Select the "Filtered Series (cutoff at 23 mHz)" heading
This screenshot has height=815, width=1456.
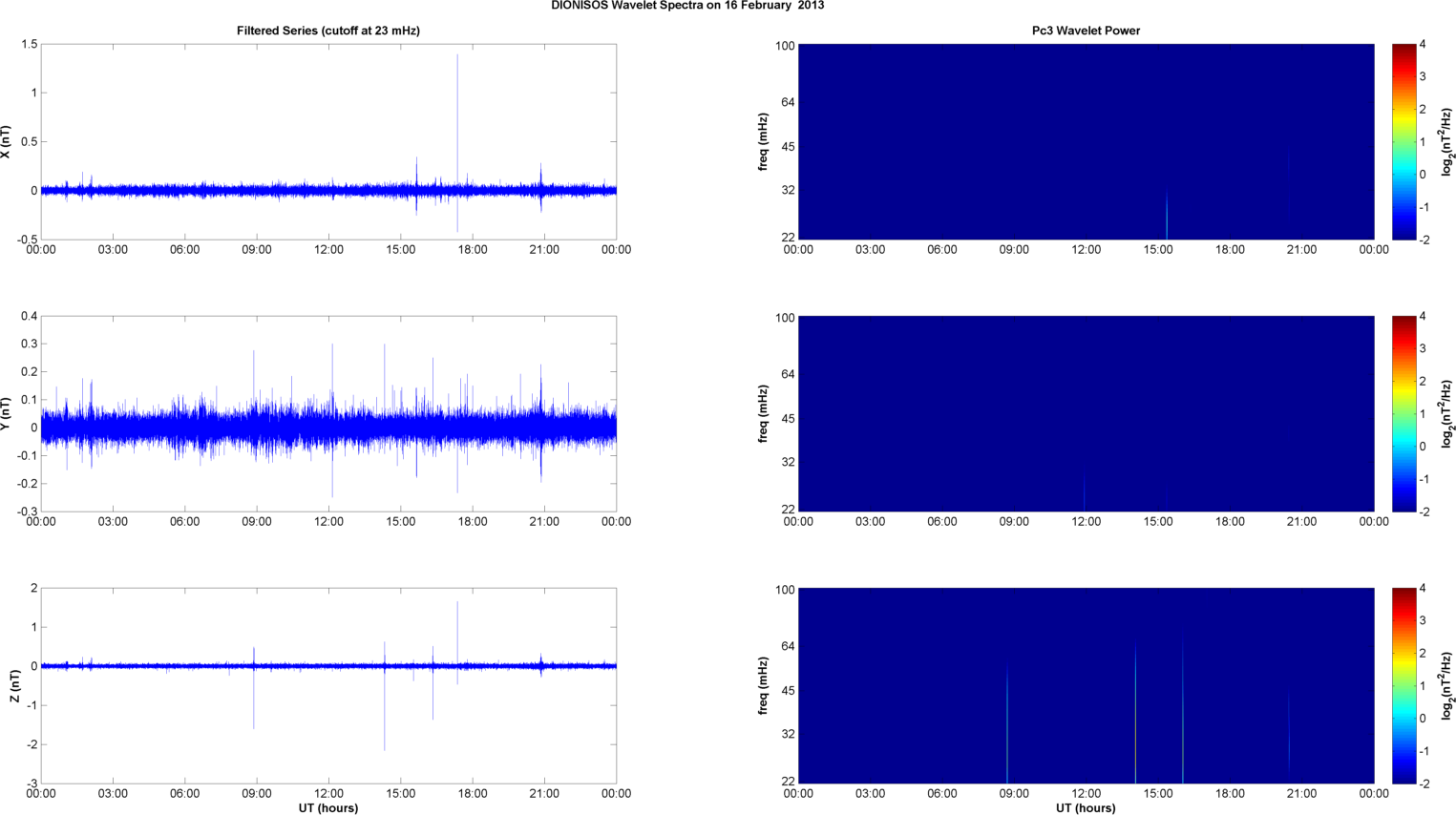pyautogui.click(x=328, y=31)
